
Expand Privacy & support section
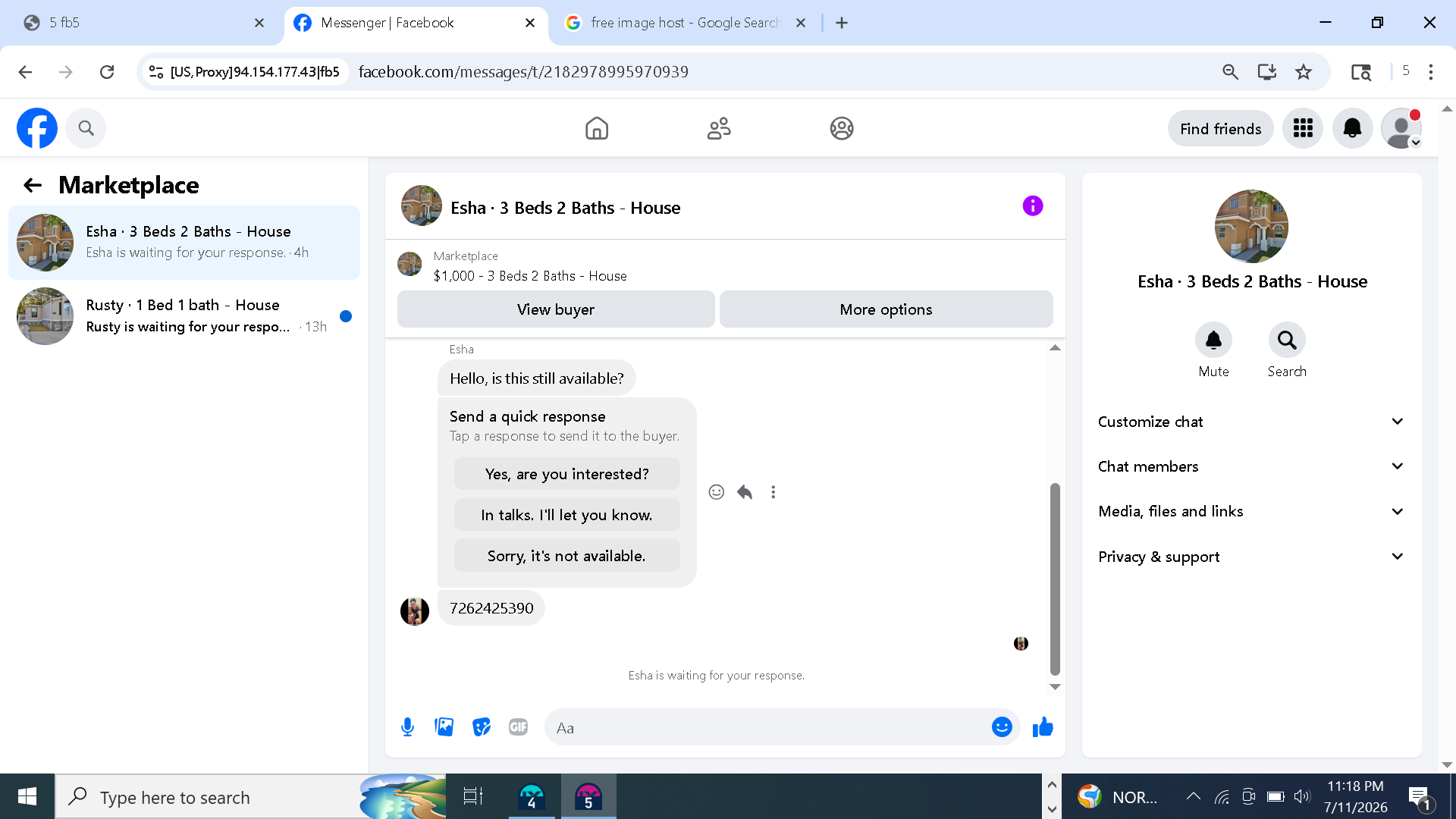coord(1250,557)
